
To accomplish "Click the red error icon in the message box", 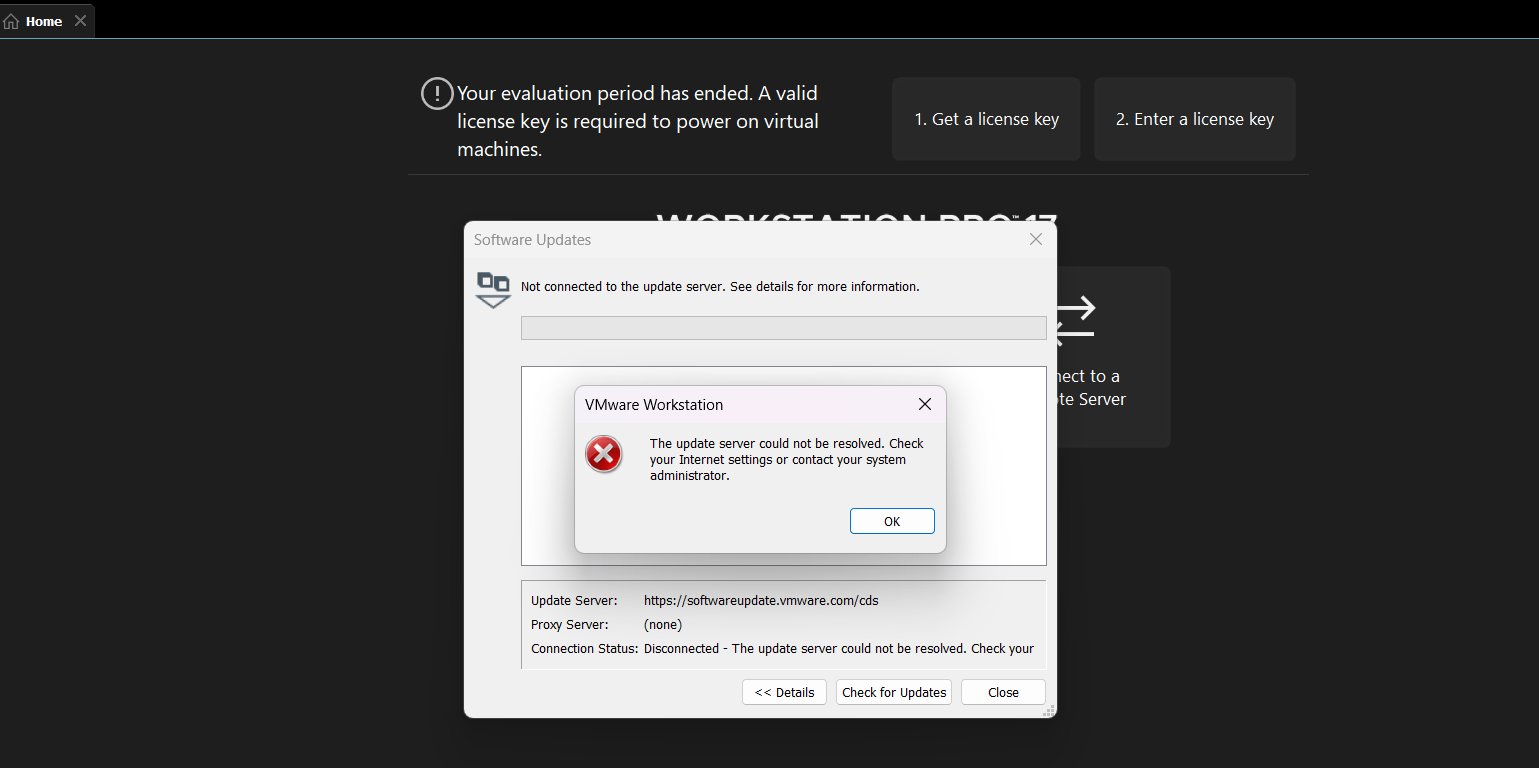I will 604,454.
